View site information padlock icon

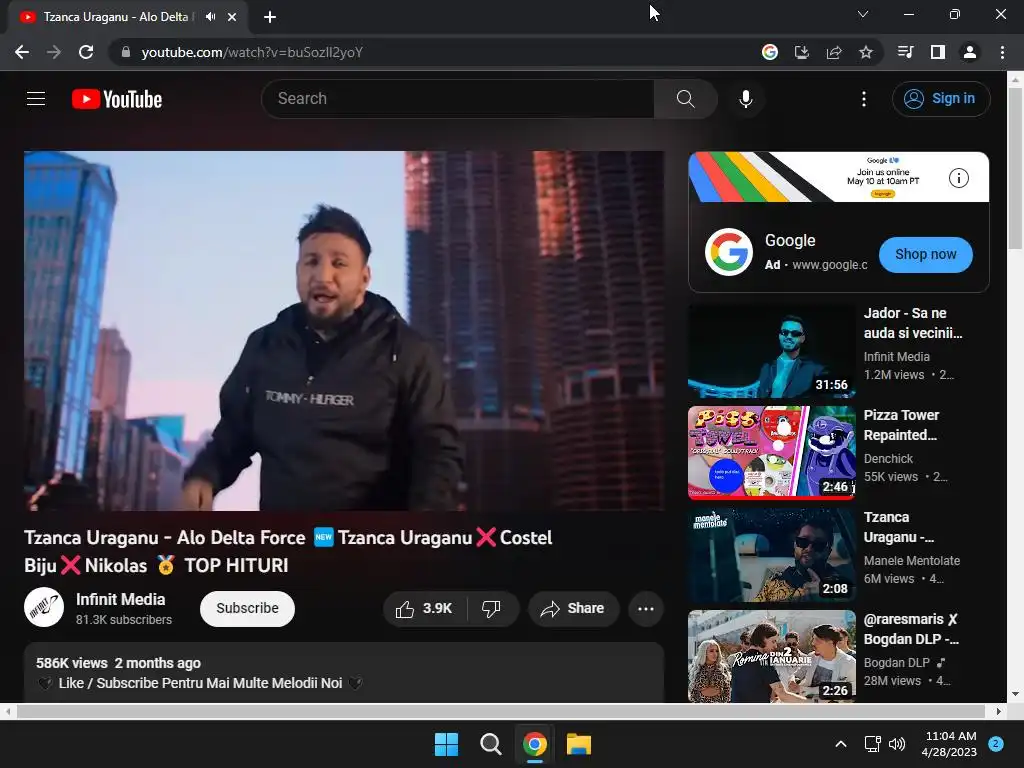[126, 52]
